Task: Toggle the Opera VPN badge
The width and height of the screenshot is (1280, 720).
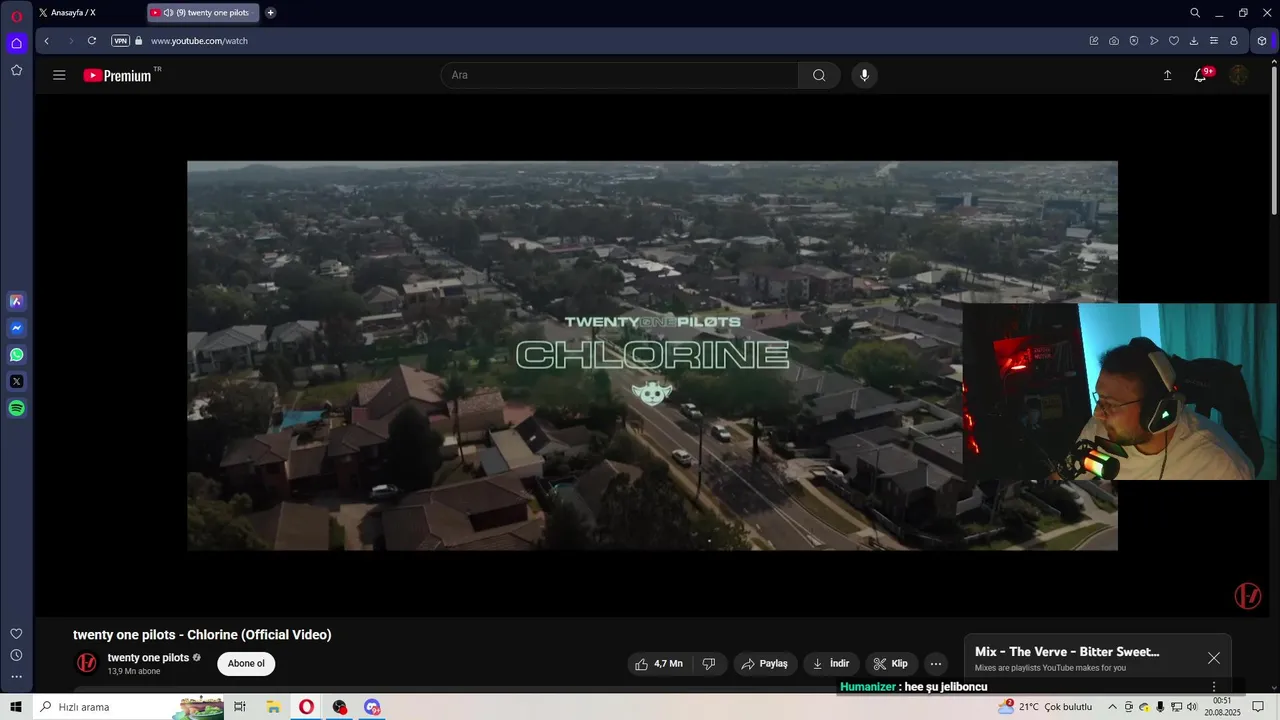Action: (x=120, y=41)
